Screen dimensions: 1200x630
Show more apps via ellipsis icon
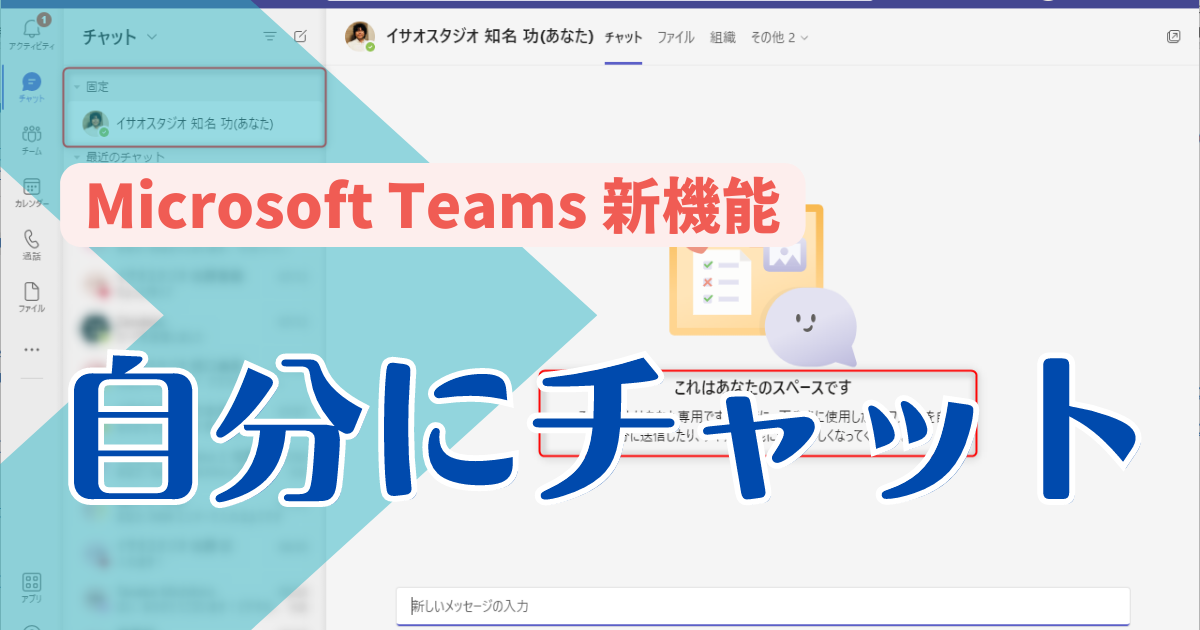coord(31,350)
